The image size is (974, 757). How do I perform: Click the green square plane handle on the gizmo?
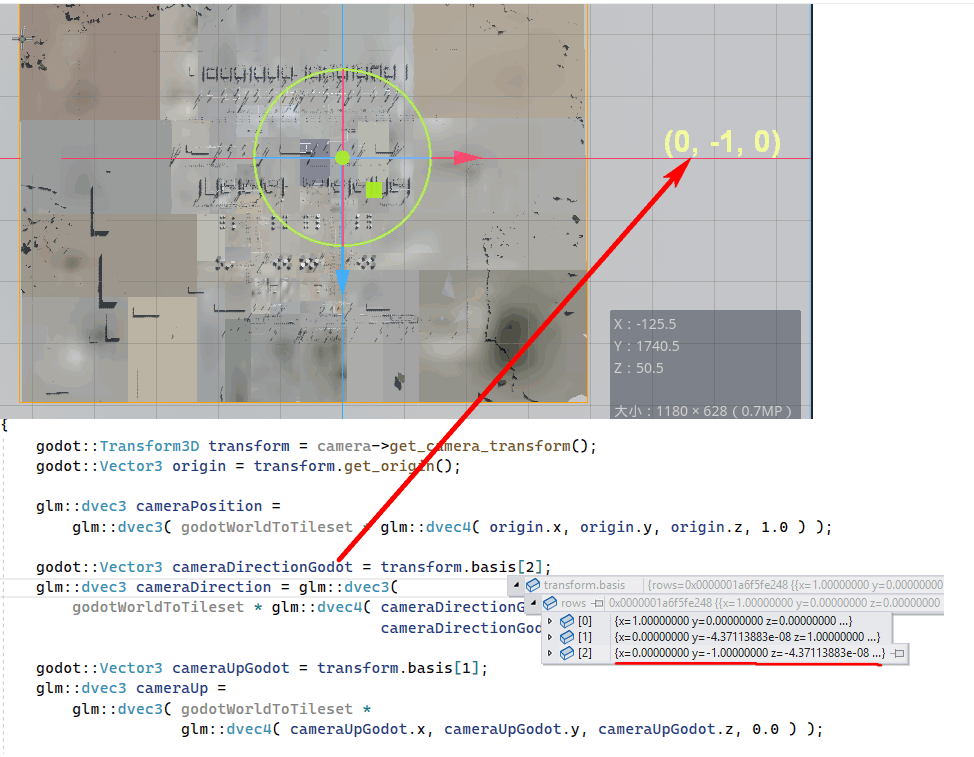pyautogui.click(x=373, y=188)
